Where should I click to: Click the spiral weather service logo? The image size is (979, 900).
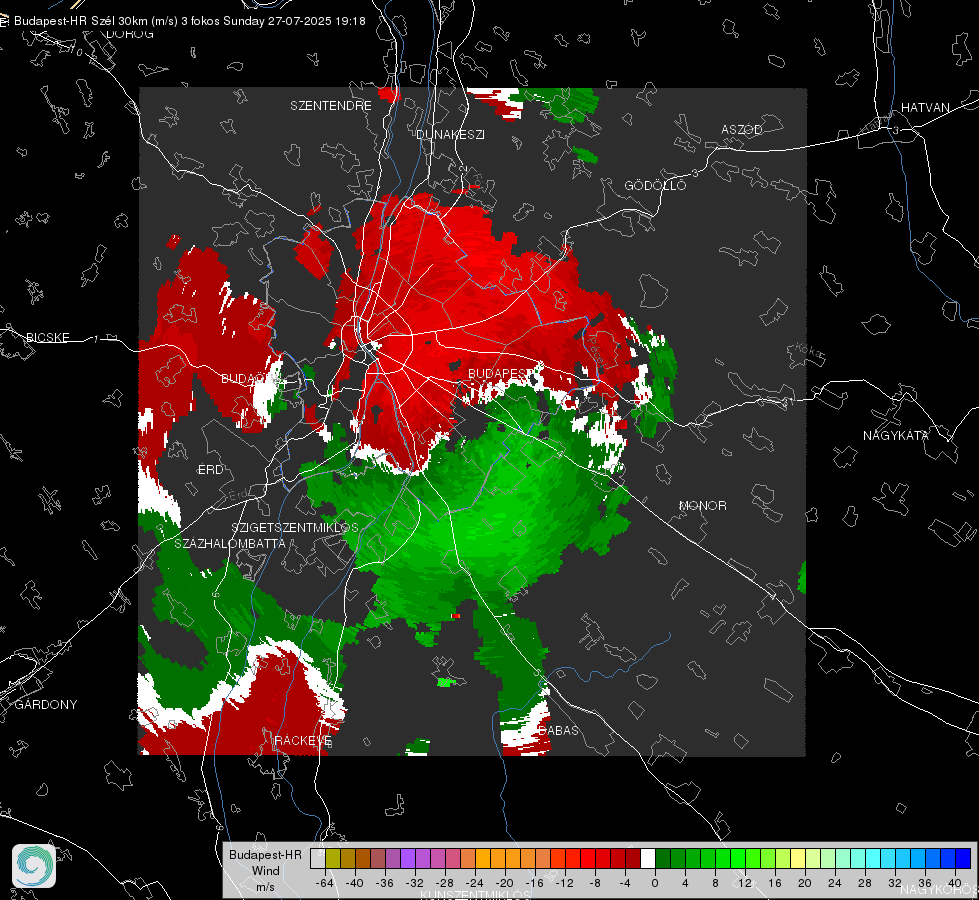[x=34, y=866]
